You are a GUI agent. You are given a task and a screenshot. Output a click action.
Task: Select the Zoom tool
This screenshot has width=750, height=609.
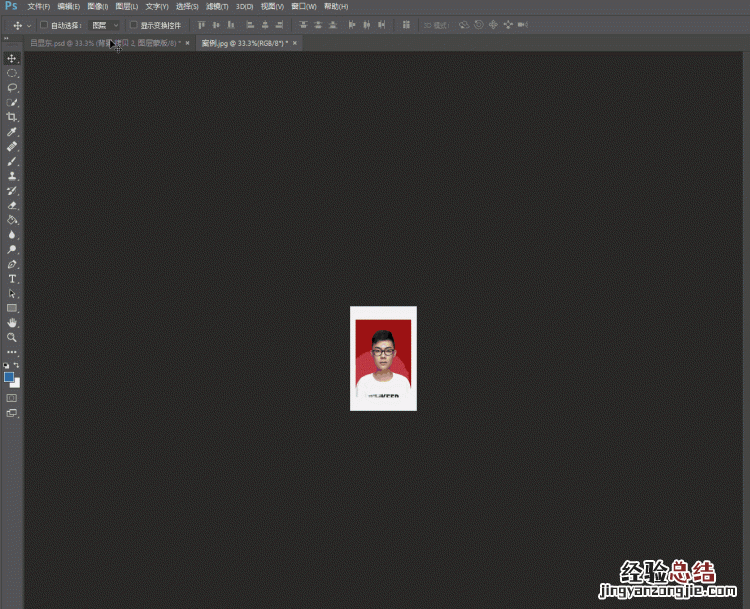point(12,338)
